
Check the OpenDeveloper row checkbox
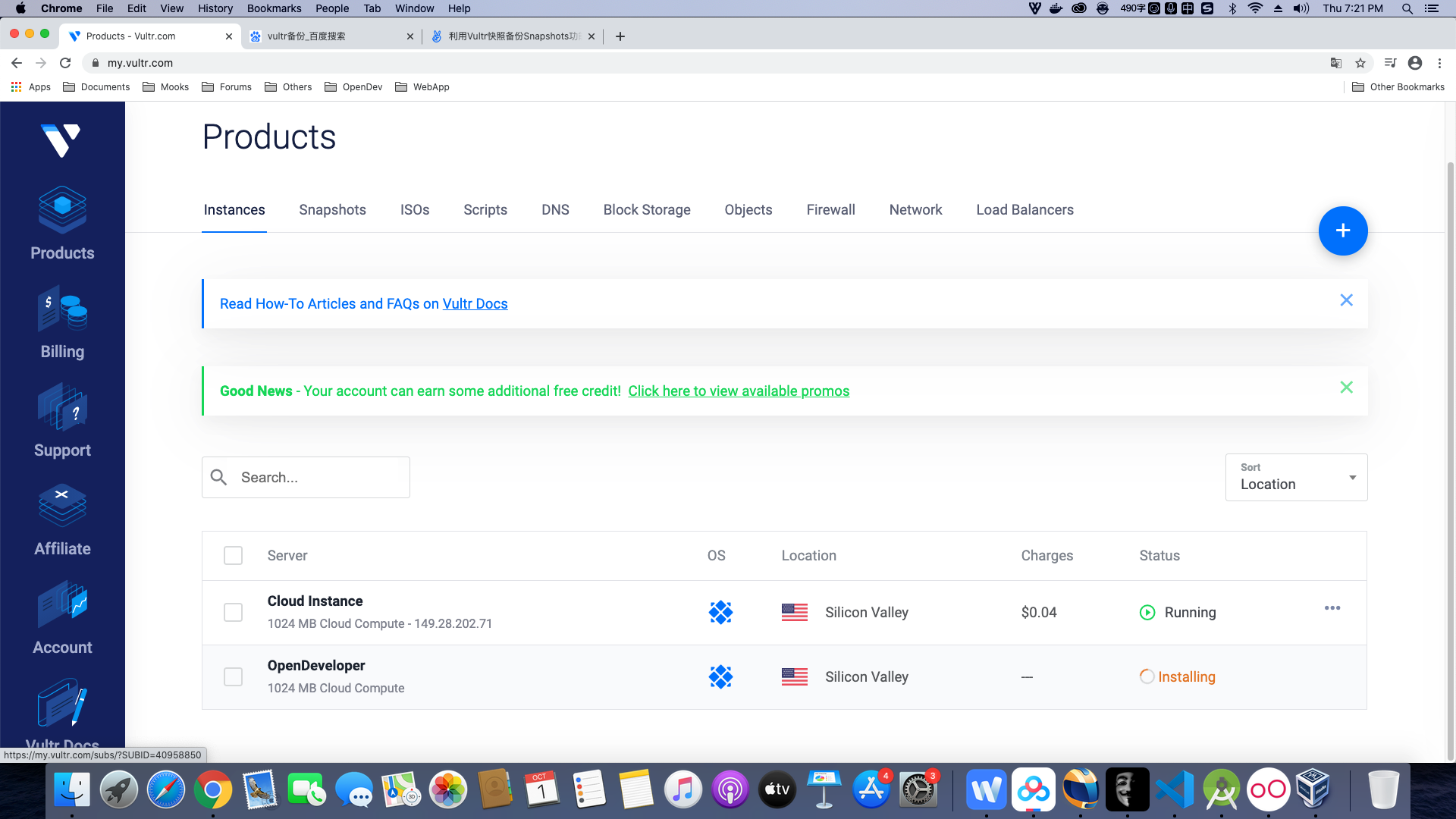(233, 676)
